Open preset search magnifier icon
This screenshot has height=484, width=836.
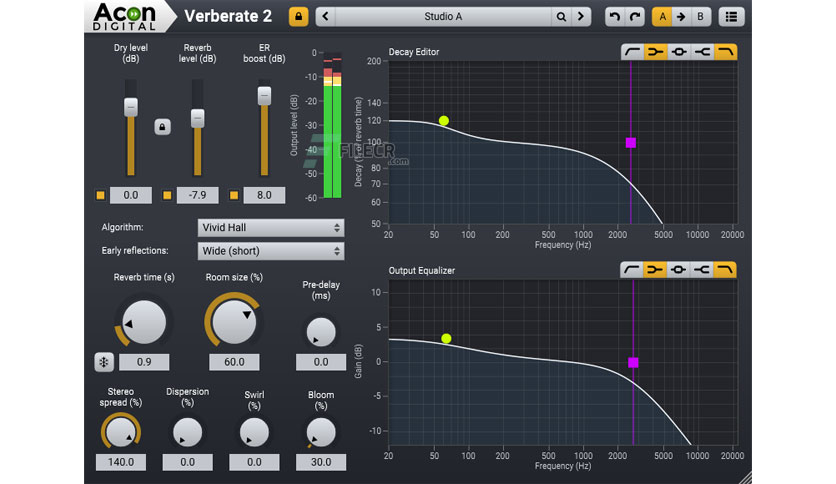pos(561,17)
